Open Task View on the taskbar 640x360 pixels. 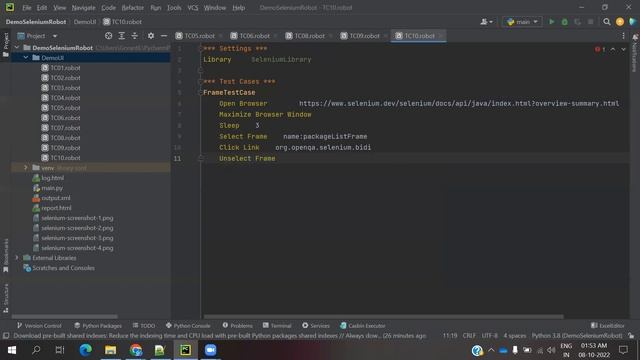point(60,350)
